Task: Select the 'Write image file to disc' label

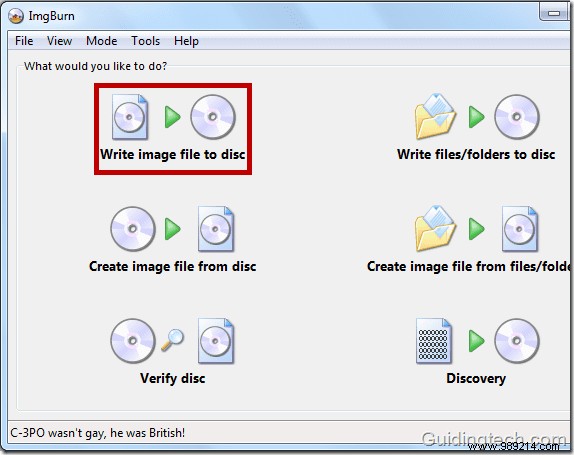Action: pos(173,154)
